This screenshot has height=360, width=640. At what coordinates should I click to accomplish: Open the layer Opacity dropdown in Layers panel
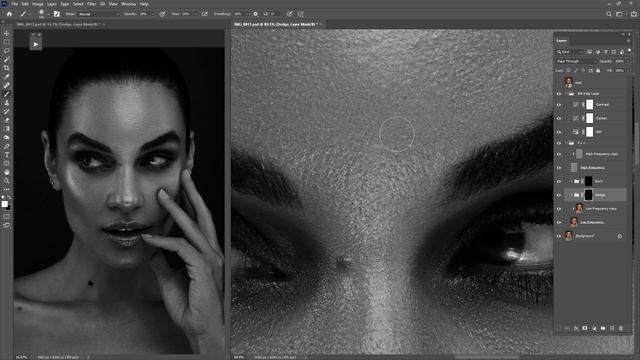click(x=628, y=61)
